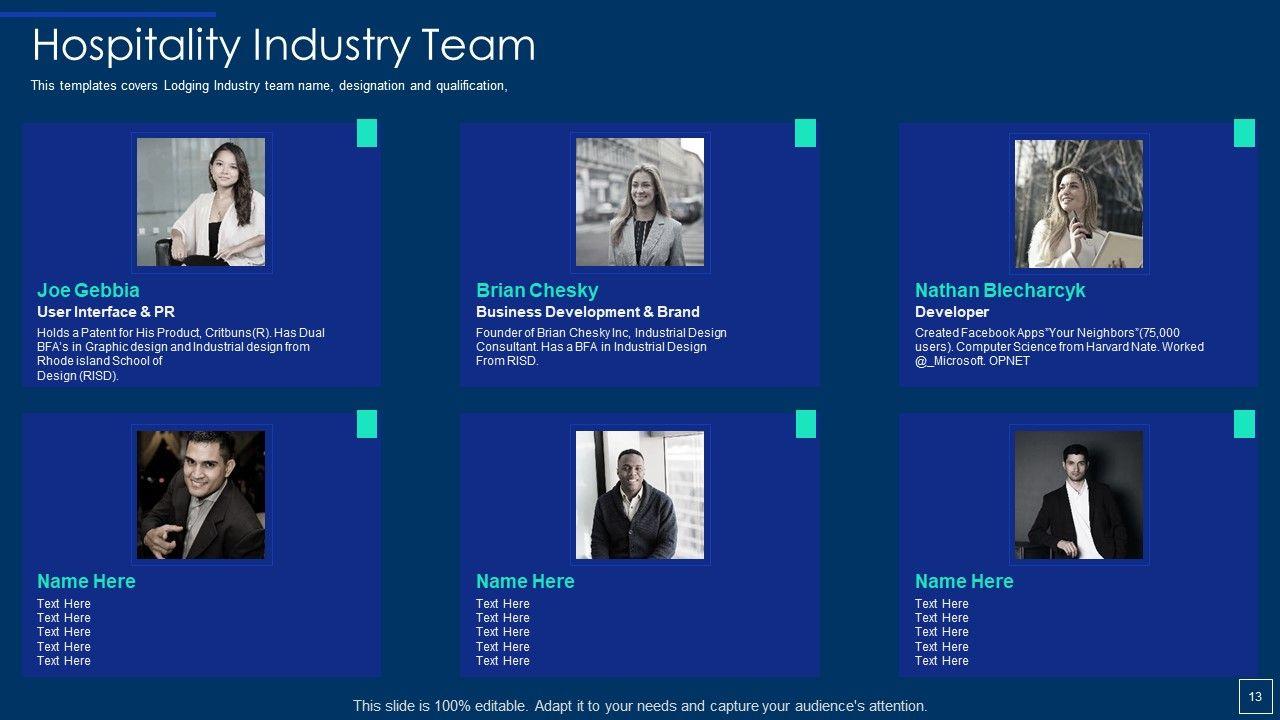
Task: Select Brian Chesky's profile photo
Action: click(640, 202)
